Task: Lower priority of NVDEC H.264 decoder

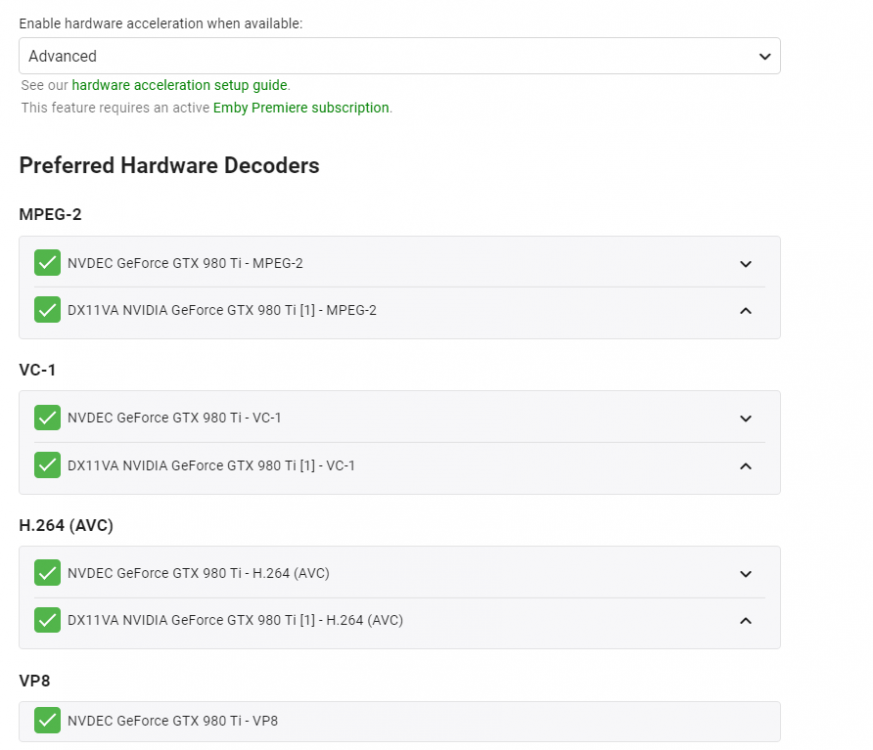Action: [x=745, y=574]
